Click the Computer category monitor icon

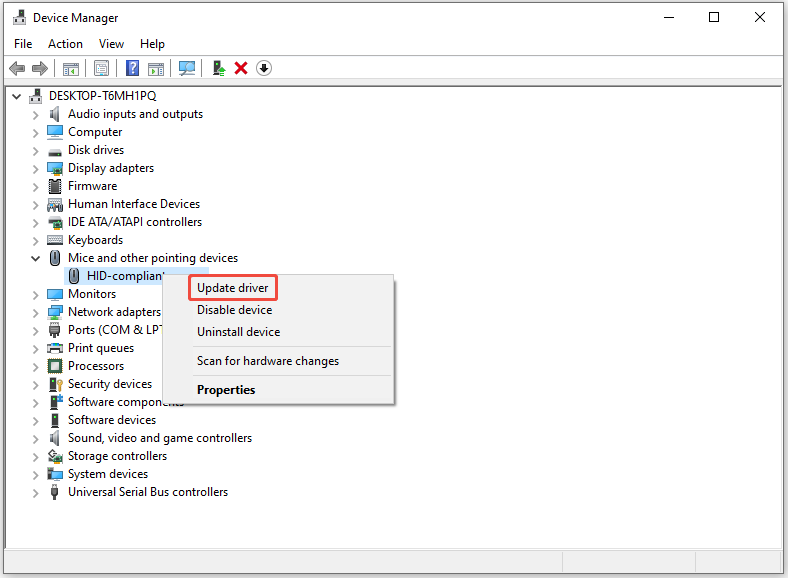coord(55,132)
